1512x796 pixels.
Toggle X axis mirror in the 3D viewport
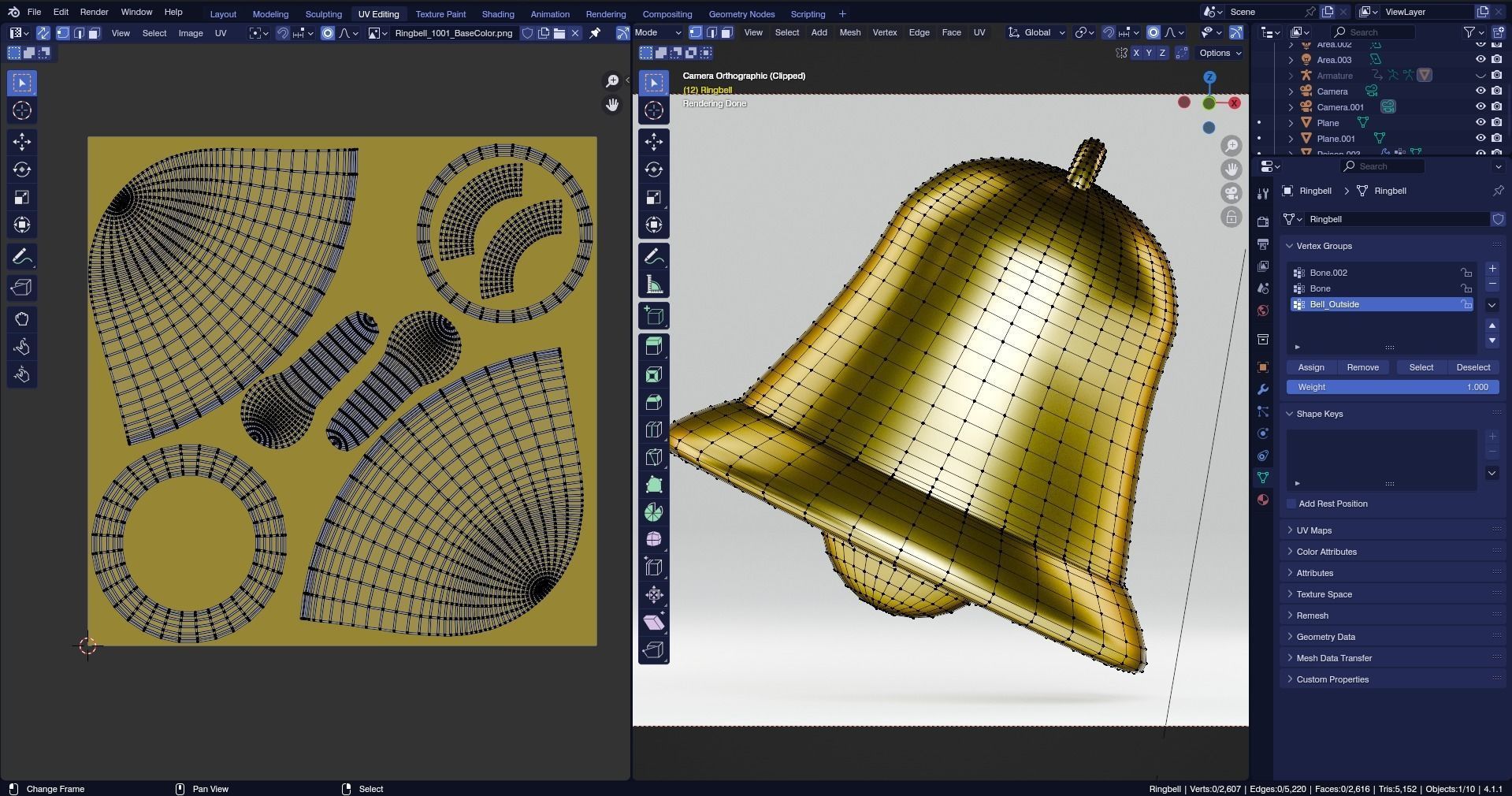click(x=1135, y=53)
